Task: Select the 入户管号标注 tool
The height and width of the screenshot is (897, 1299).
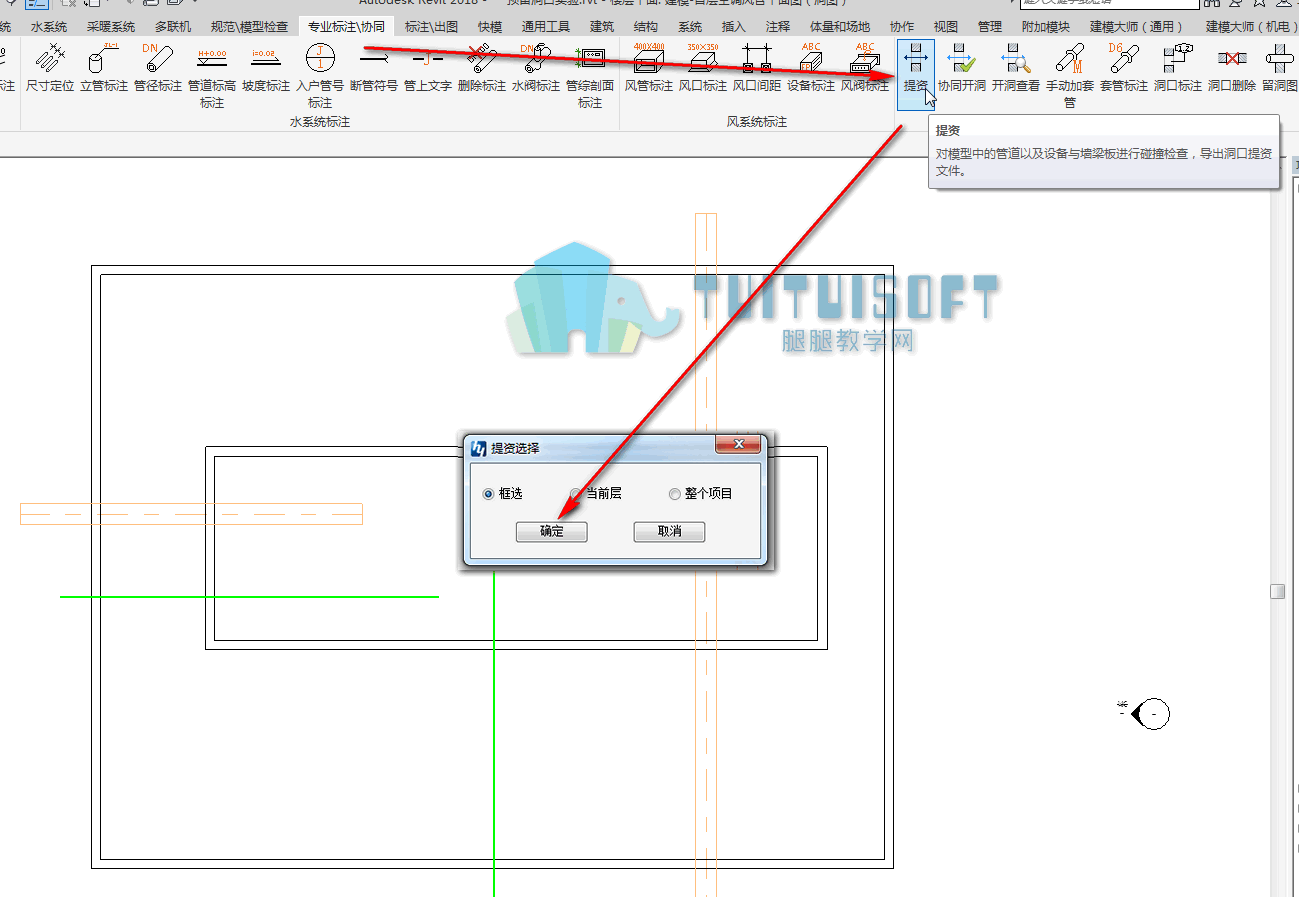Action: 320,75
